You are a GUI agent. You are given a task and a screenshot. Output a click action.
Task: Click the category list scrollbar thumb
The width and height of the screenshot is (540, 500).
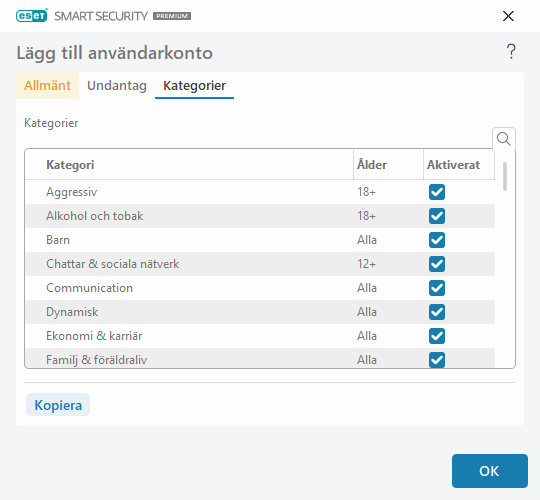505,176
